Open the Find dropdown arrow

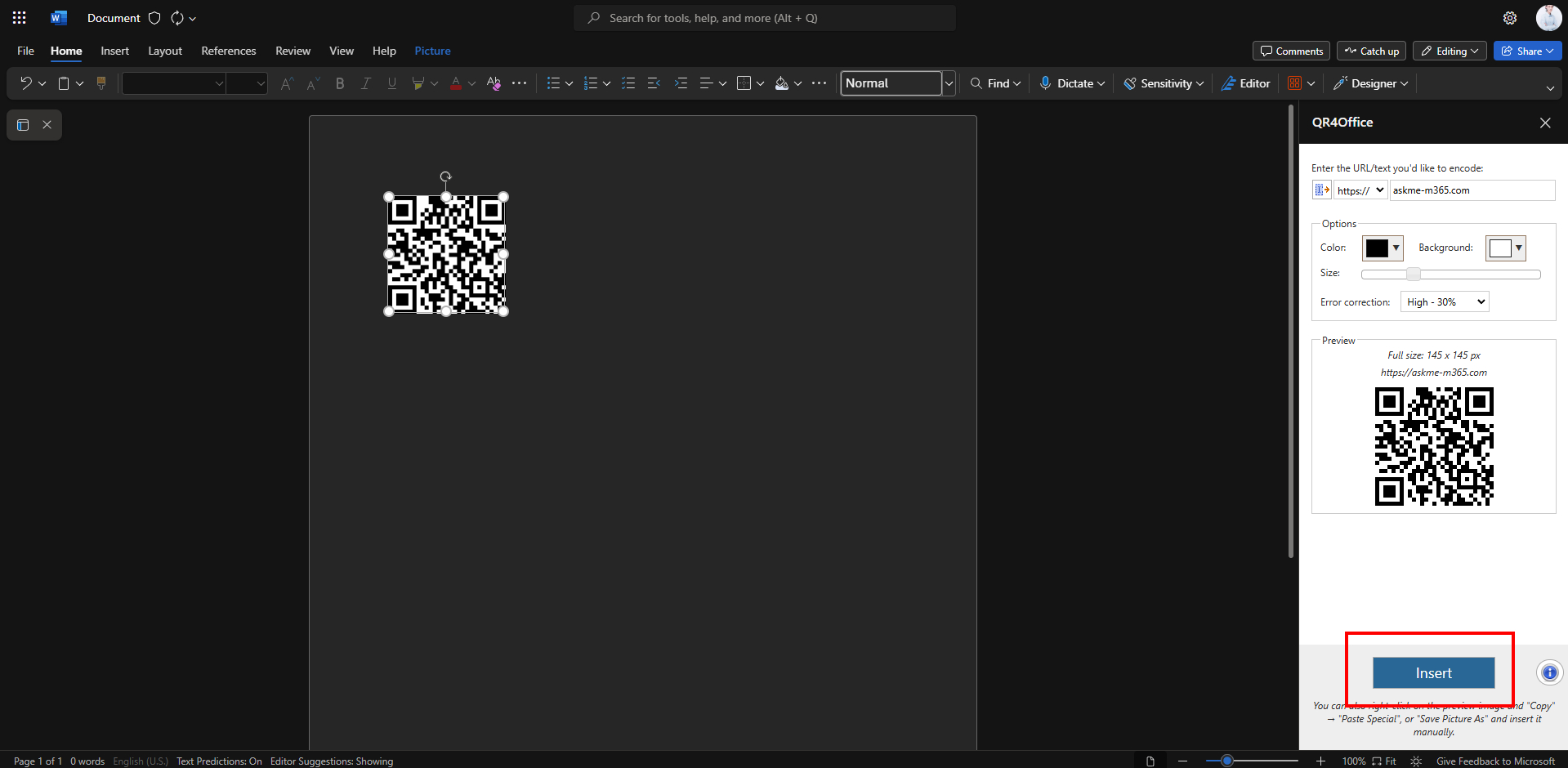click(1016, 83)
